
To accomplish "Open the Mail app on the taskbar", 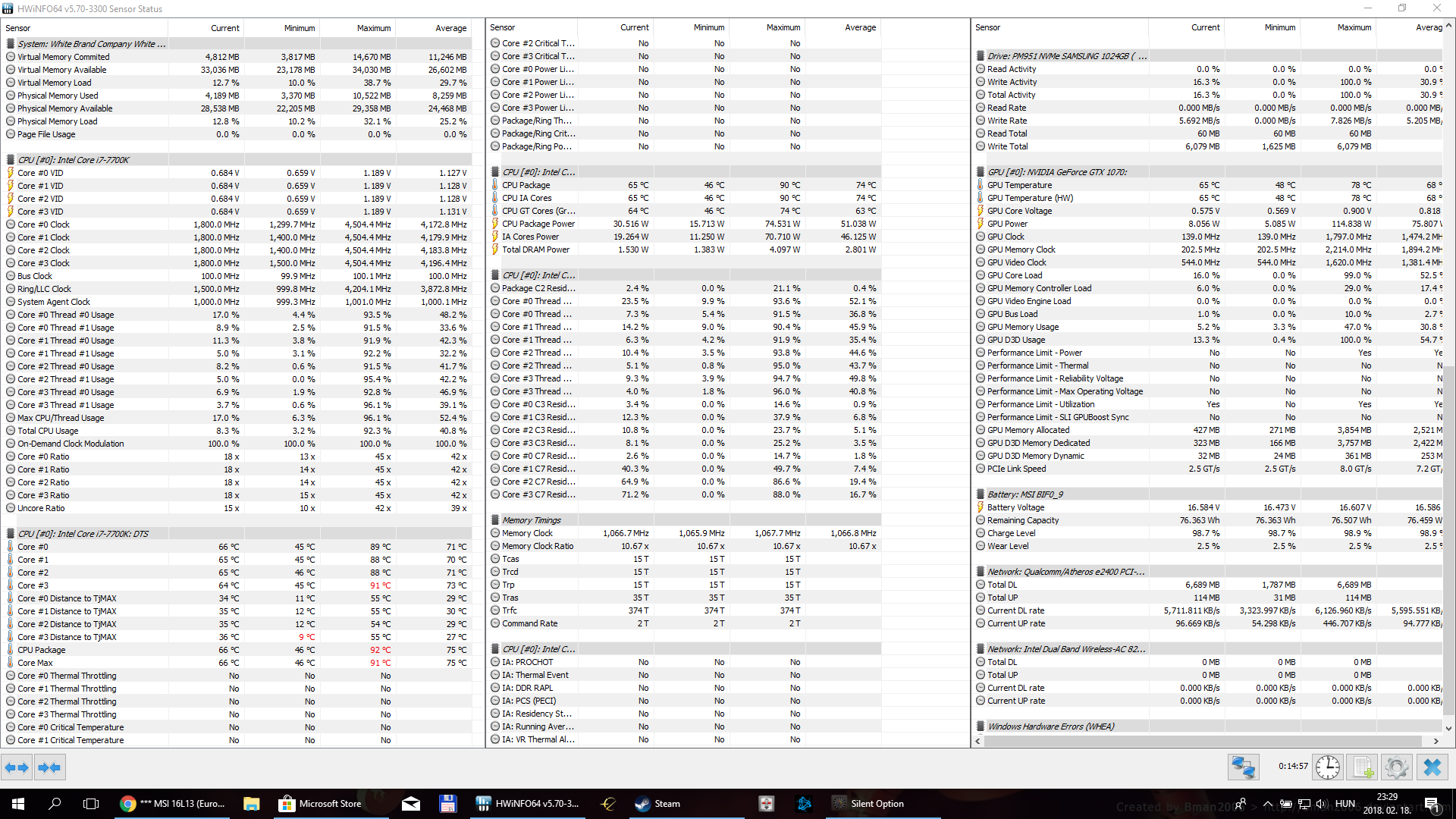I will [x=411, y=804].
